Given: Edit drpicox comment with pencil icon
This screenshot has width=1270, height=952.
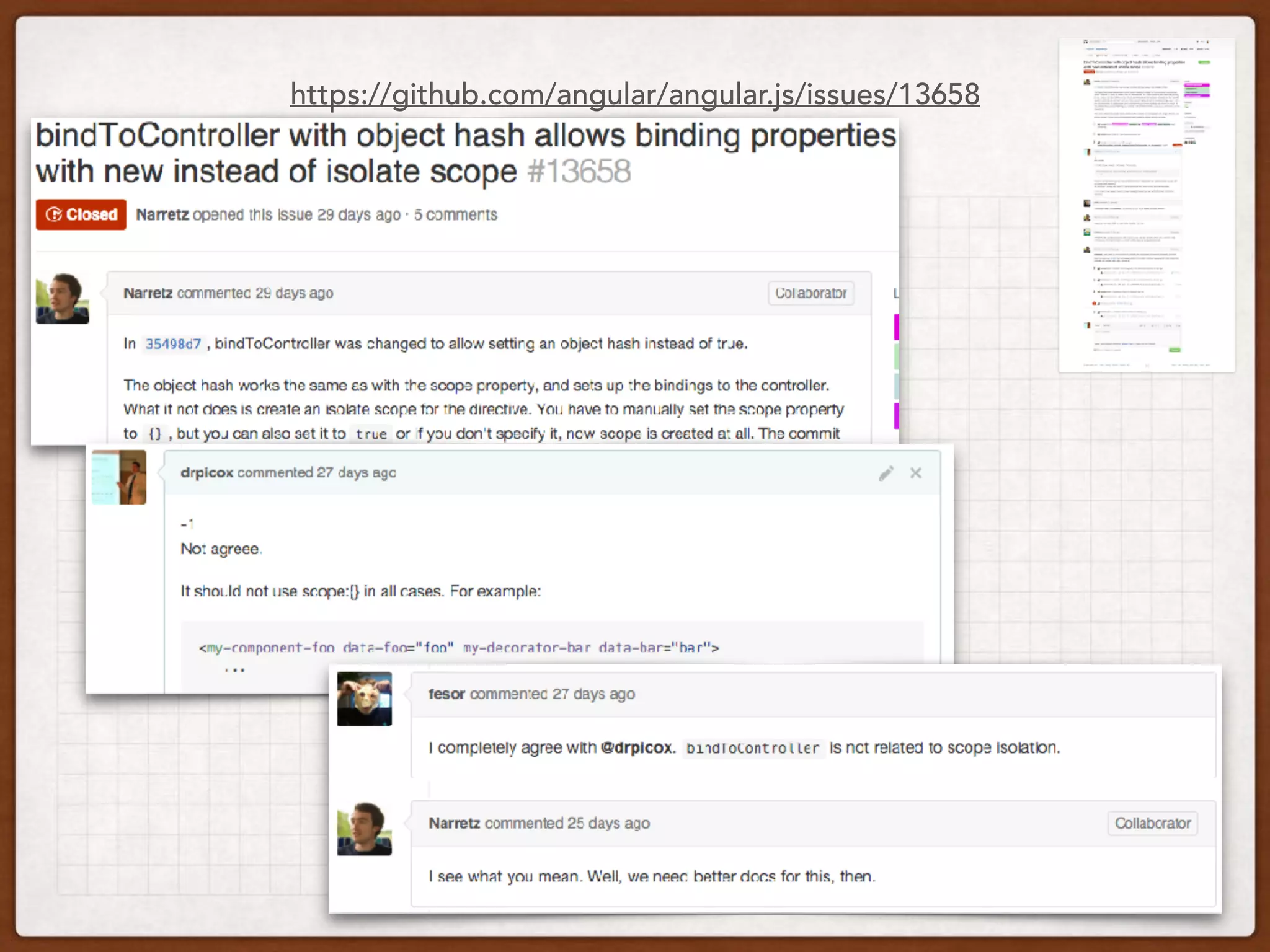Looking at the screenshot, I should click(x=886, y=474).
